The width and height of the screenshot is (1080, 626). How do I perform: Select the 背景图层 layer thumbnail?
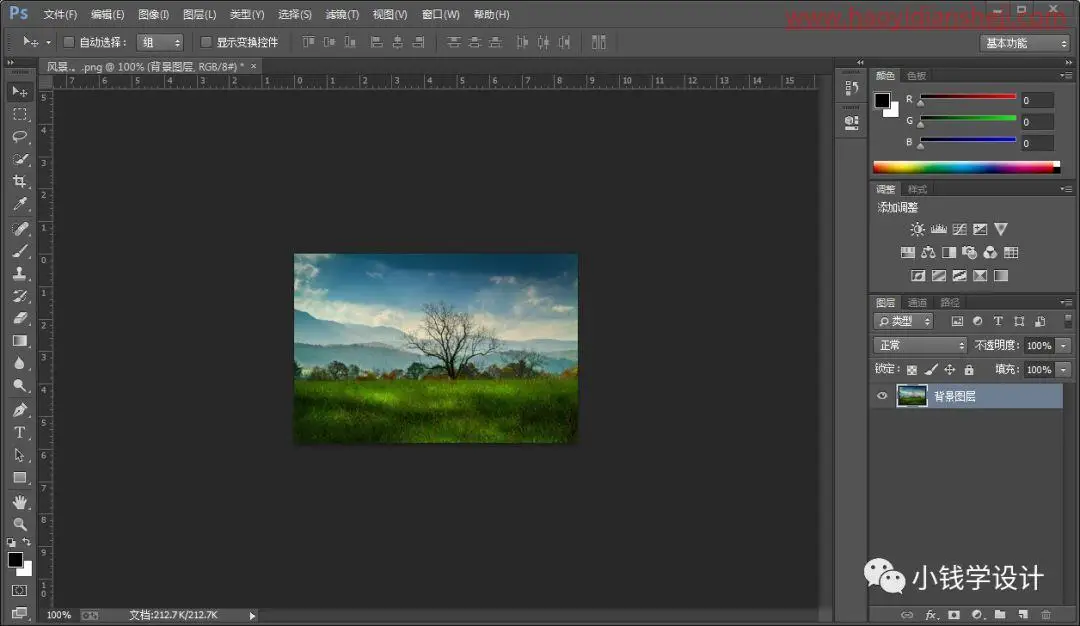(x=912, y=396)
